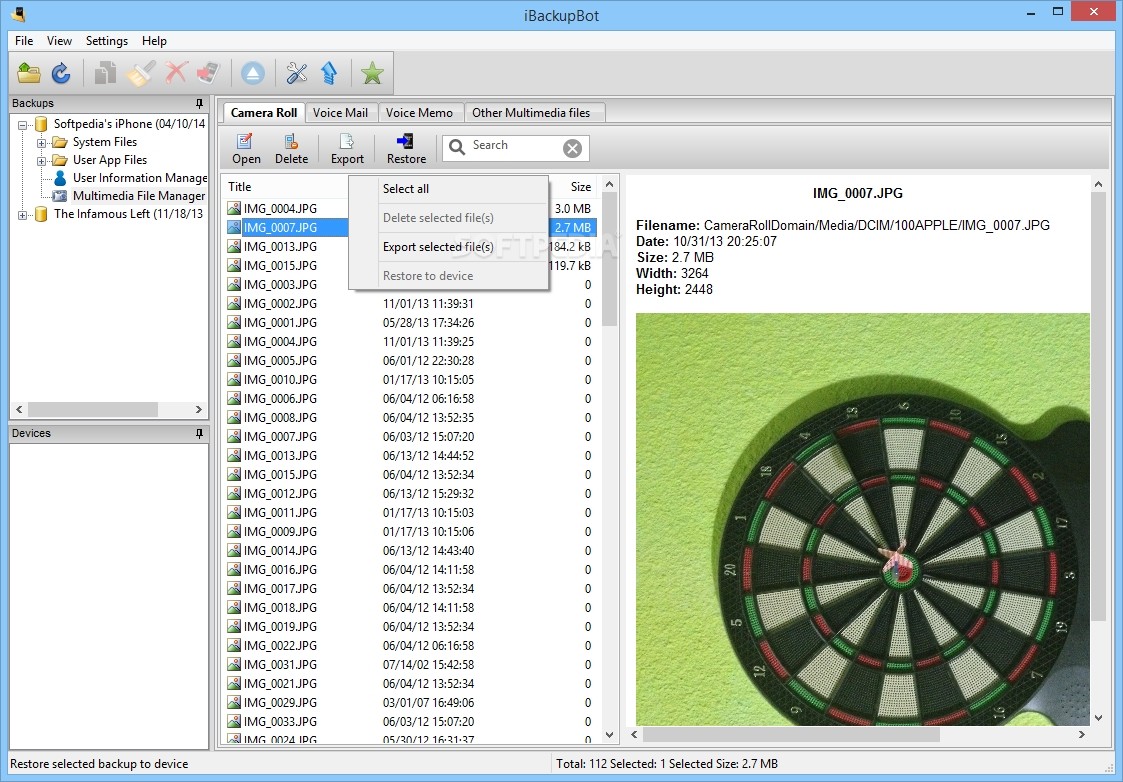Image resolution: width=1123 pixels, height=782 pixels.
Task: Select IMG_0009.JPG row
Action: pos(410,532)
